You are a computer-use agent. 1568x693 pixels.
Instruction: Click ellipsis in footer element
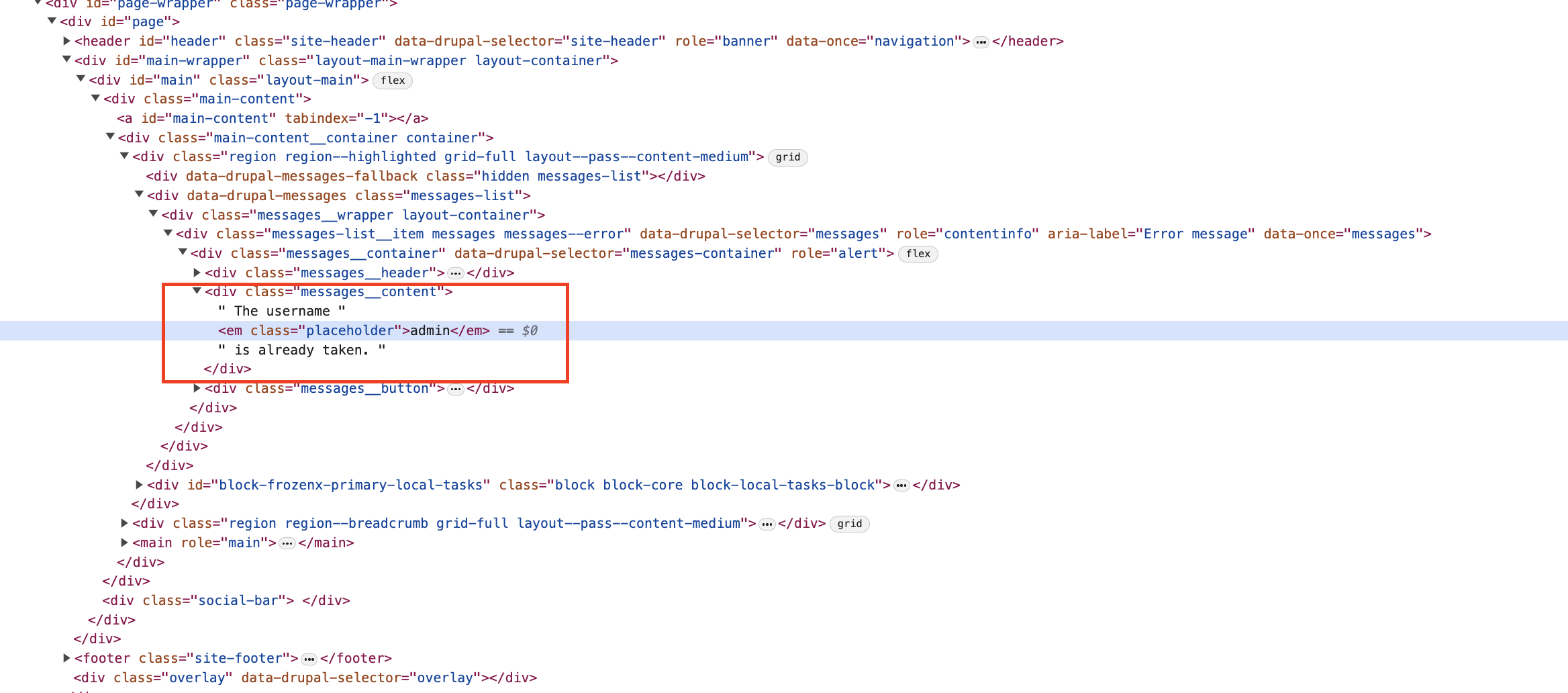point(309,659)
